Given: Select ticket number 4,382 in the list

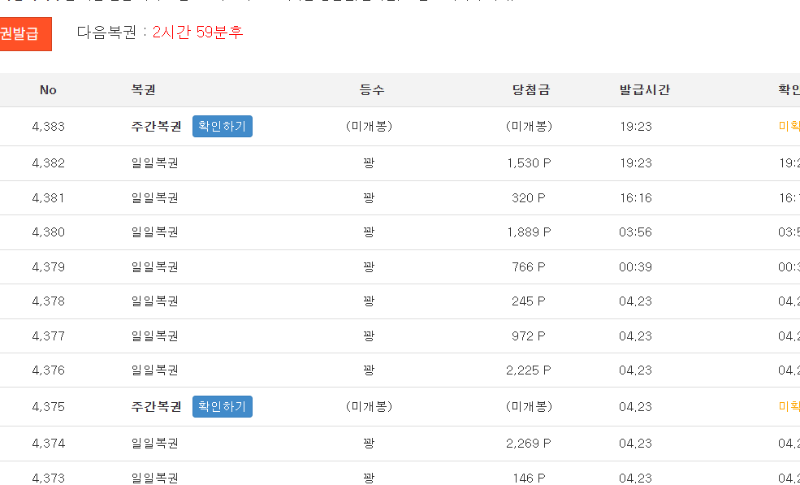Looking at the screenshot, I should pyautogui.click(x=48, y=163).
